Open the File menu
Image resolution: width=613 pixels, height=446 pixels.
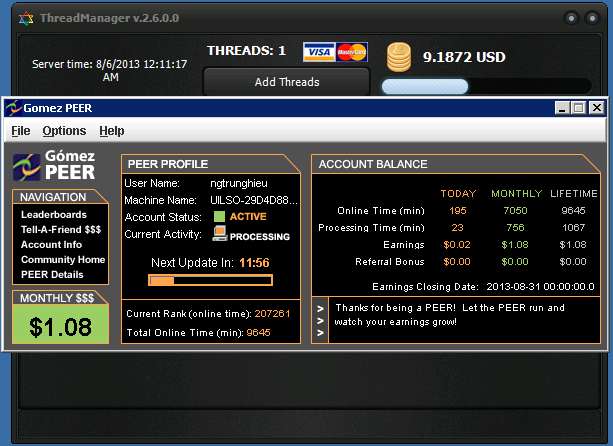point(21,131)
